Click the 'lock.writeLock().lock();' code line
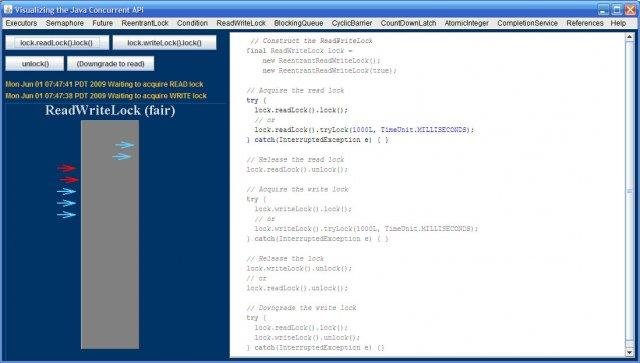Screen dimensions: 640x363 coord(303,209)
